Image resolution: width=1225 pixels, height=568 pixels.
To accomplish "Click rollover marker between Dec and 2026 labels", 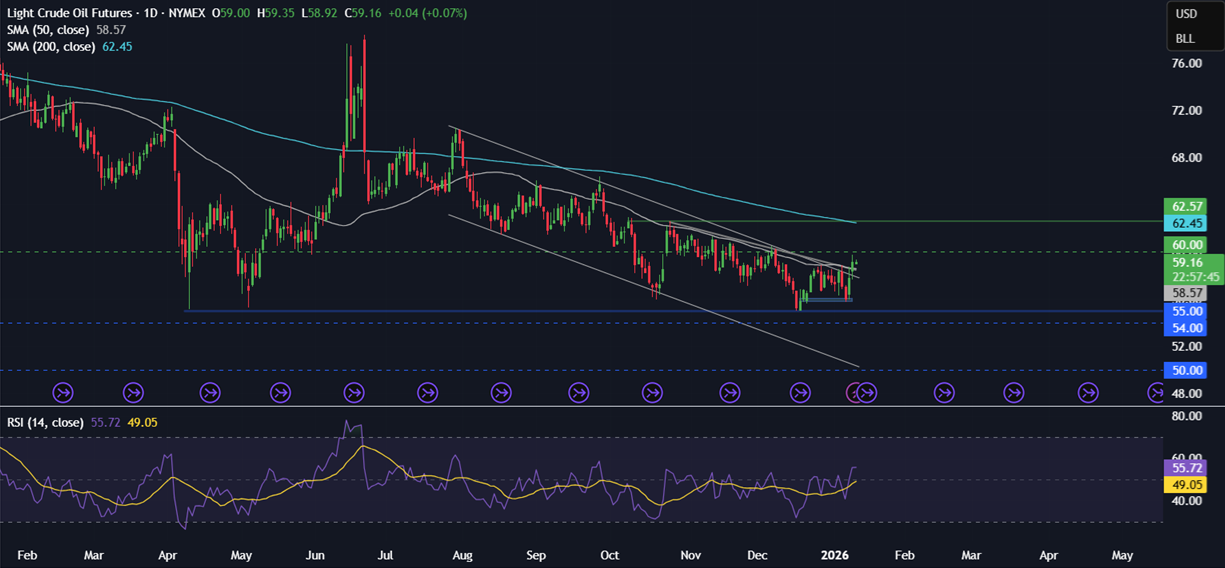I will click(797, 392).
